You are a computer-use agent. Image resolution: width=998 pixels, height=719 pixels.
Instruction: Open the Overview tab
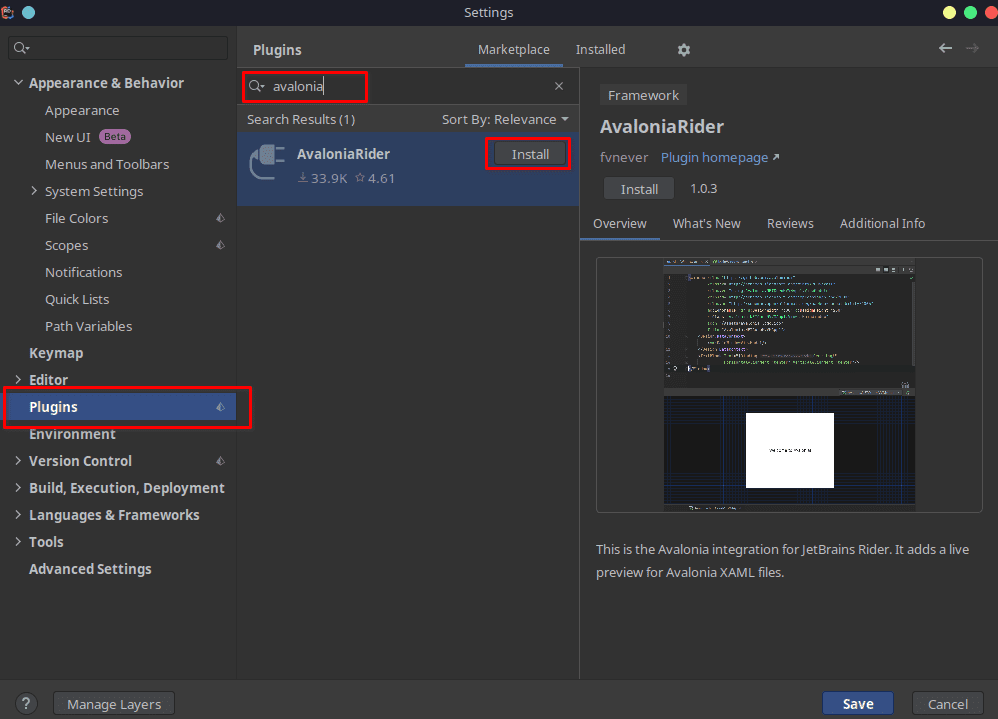click(x=619, y=223)
